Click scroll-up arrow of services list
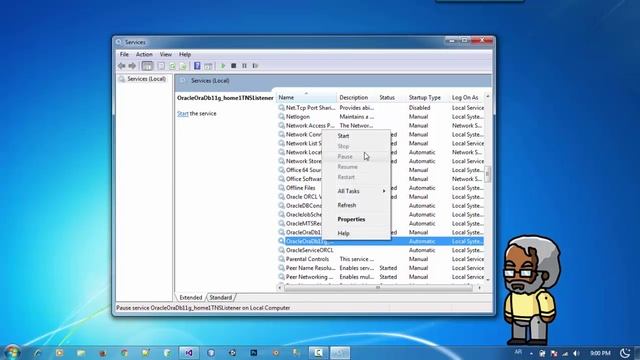Screen dimensions: 640x360 (487, 96)
